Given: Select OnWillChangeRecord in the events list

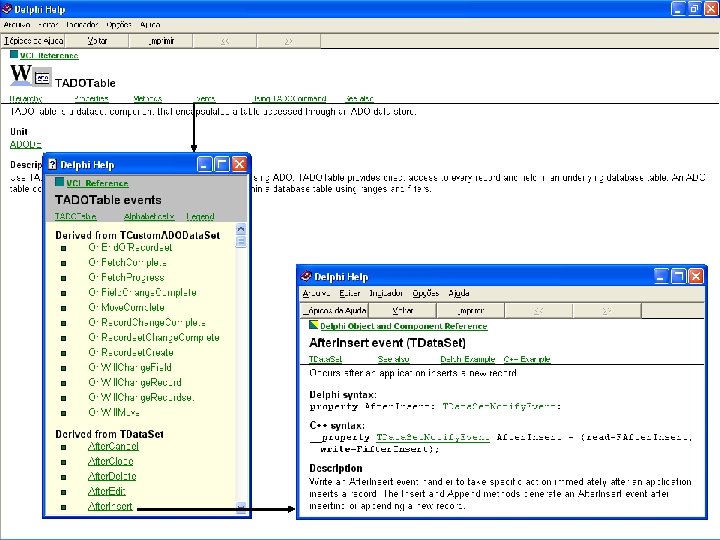Looking at the screenshot, I should tap(135, 382).
